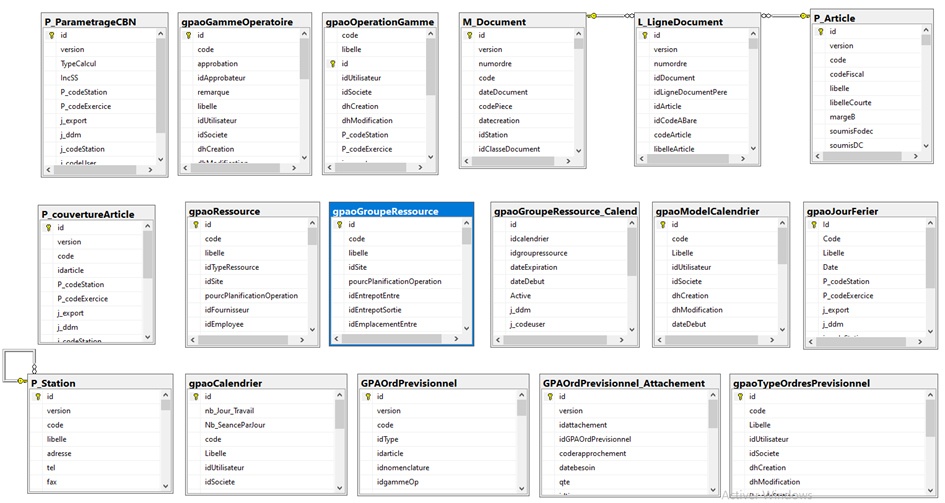Select the gpaoGroupeRessource table title bar
945x503 pixels.
pyautogui.click(x=400, y=211)
